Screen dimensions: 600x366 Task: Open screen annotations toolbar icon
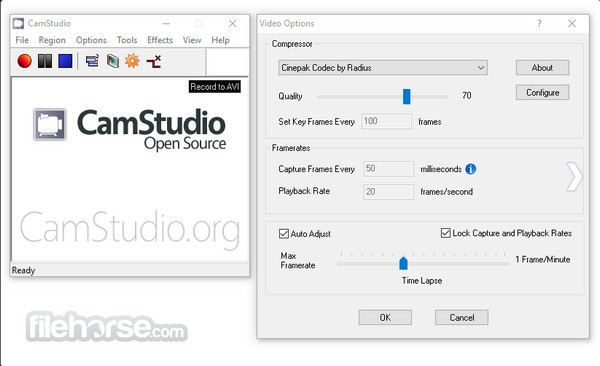[112, 61]
